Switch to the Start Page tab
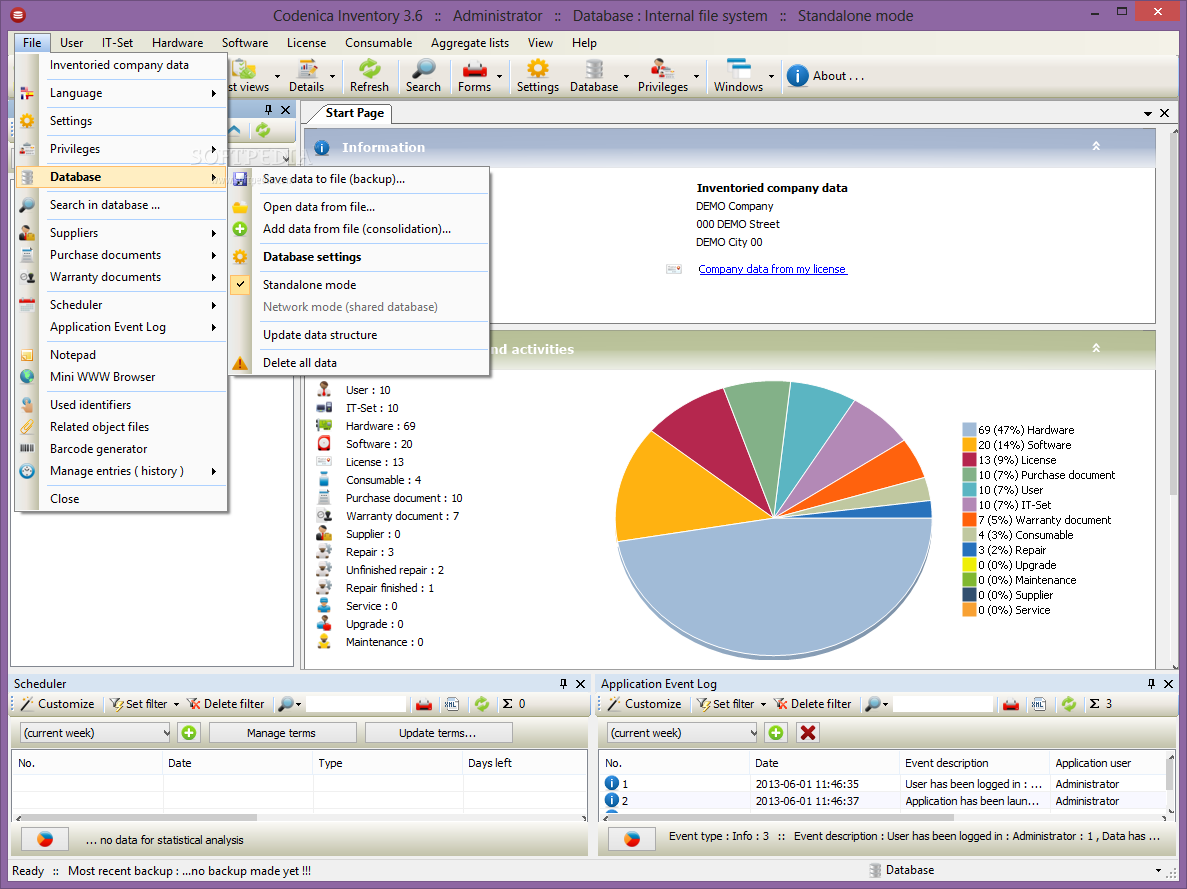The image size is (1187, 889). coord(354,113)
